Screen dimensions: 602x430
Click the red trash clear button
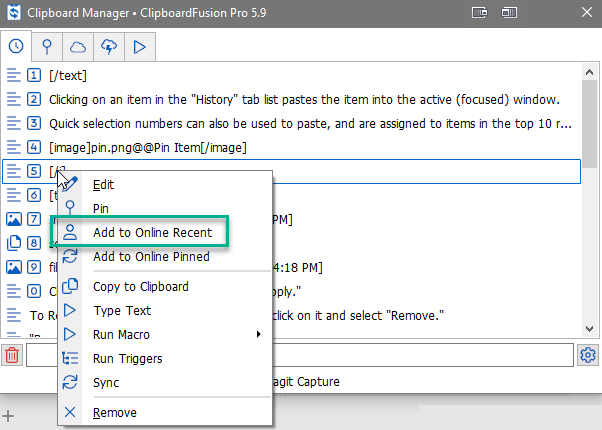coord(12,355)
